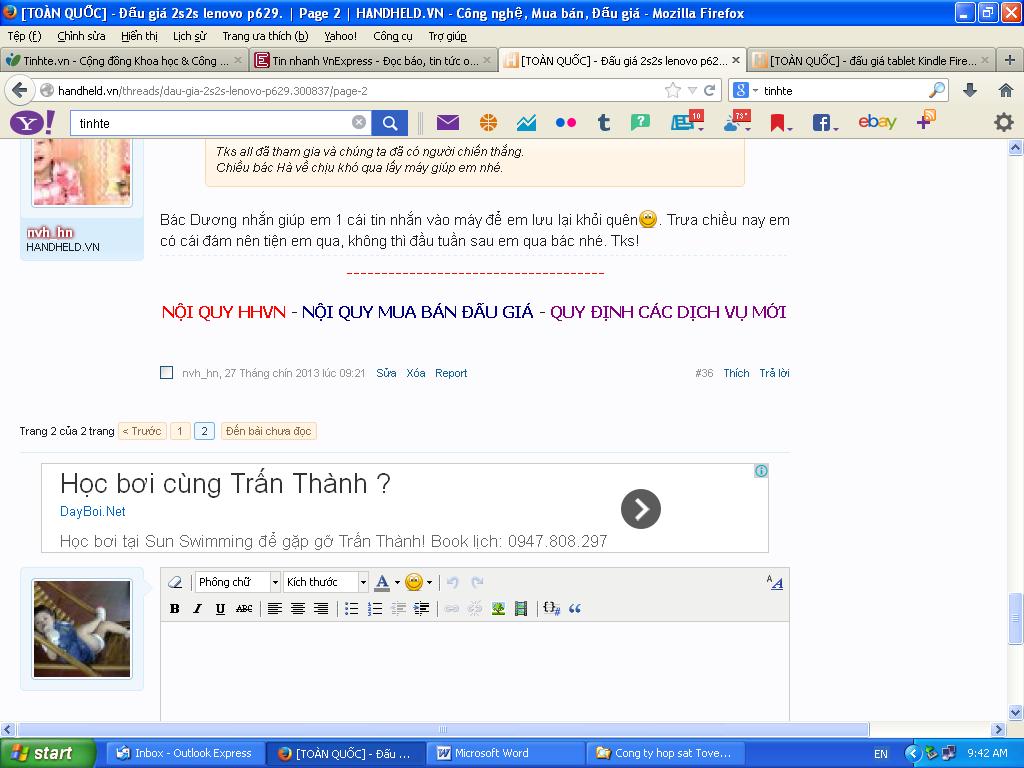Open the eBay shortcut in the toolbar

pyautogui.click(x=877, y=123)
